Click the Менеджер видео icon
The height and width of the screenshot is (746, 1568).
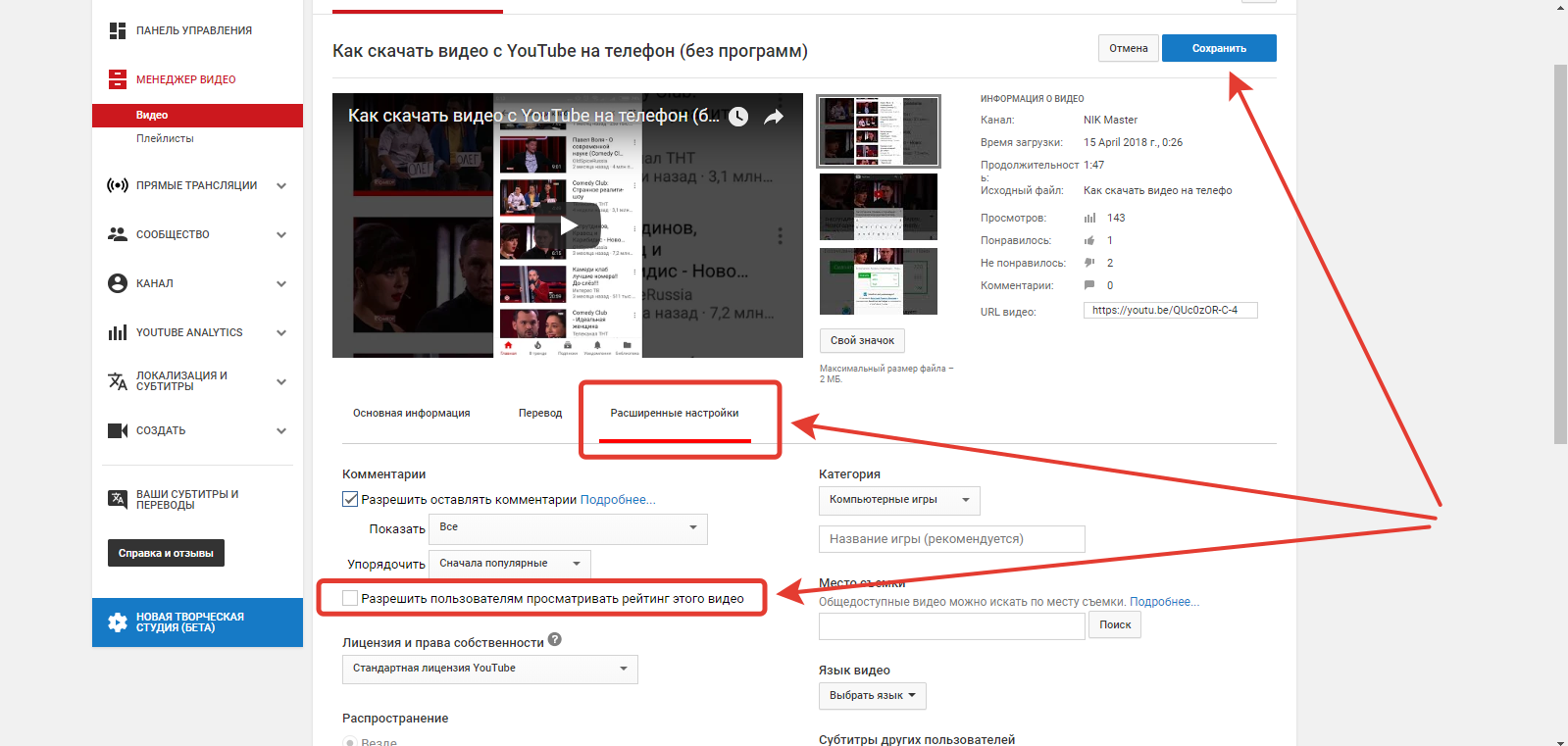pyautogui.click(x=118, y=79)
